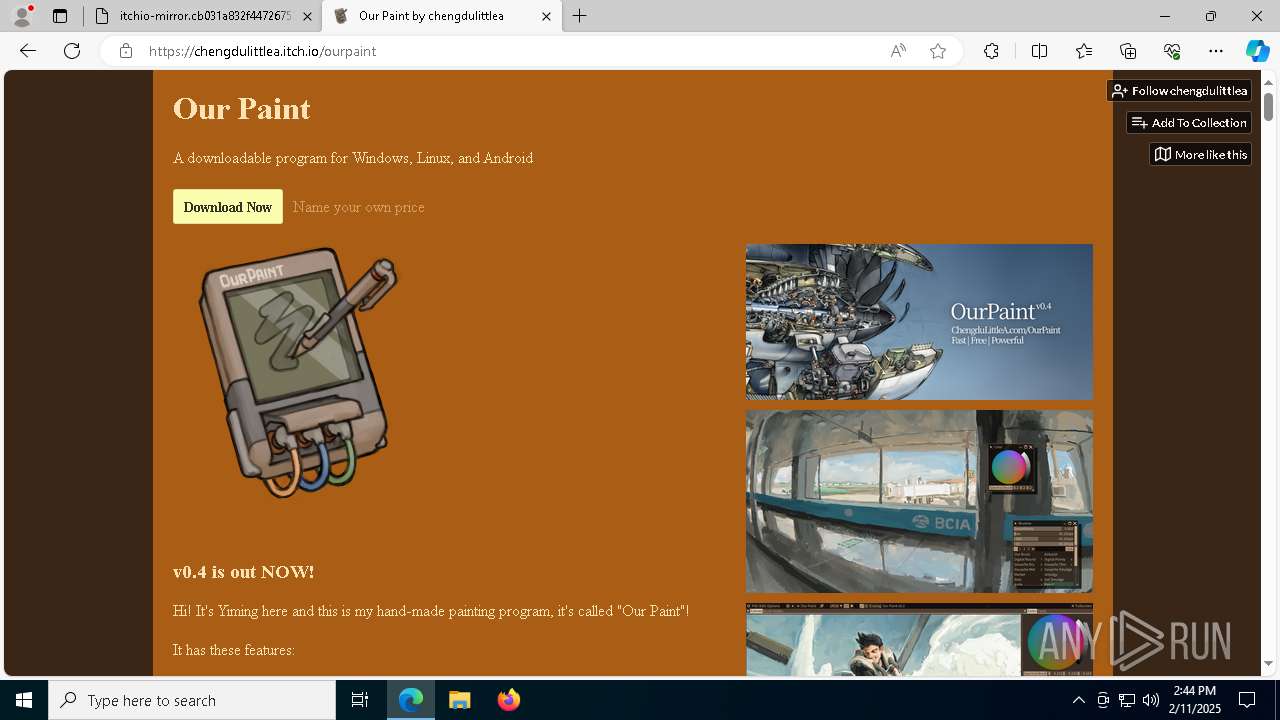Add this page to favorites star
Viewport: 1280px width, 720px height.
[938, 51]
